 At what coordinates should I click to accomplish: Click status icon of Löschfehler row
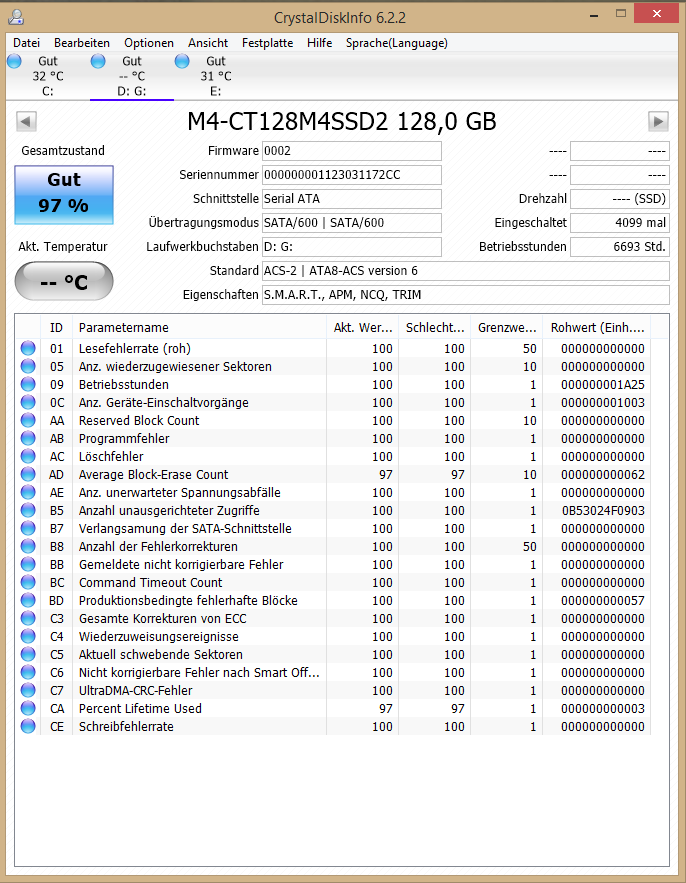tap(28, 457)
